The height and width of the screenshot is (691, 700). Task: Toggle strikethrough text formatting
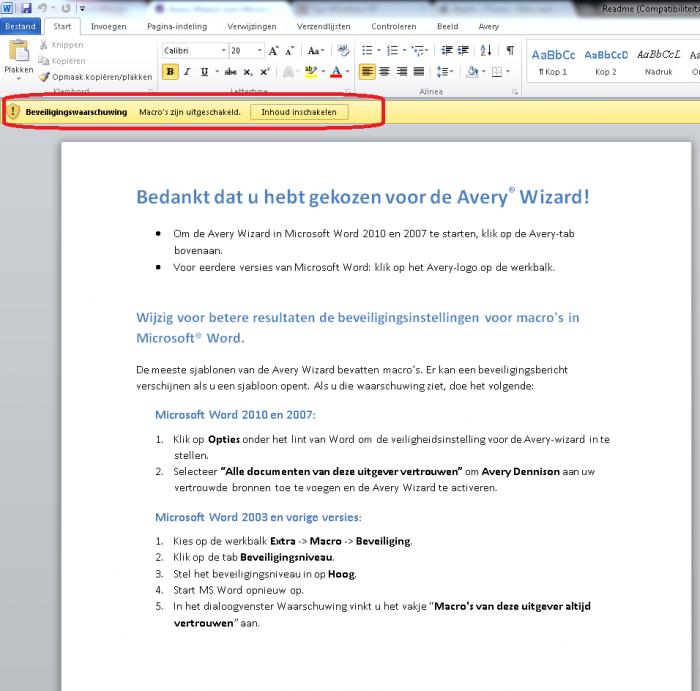[231, 72]
